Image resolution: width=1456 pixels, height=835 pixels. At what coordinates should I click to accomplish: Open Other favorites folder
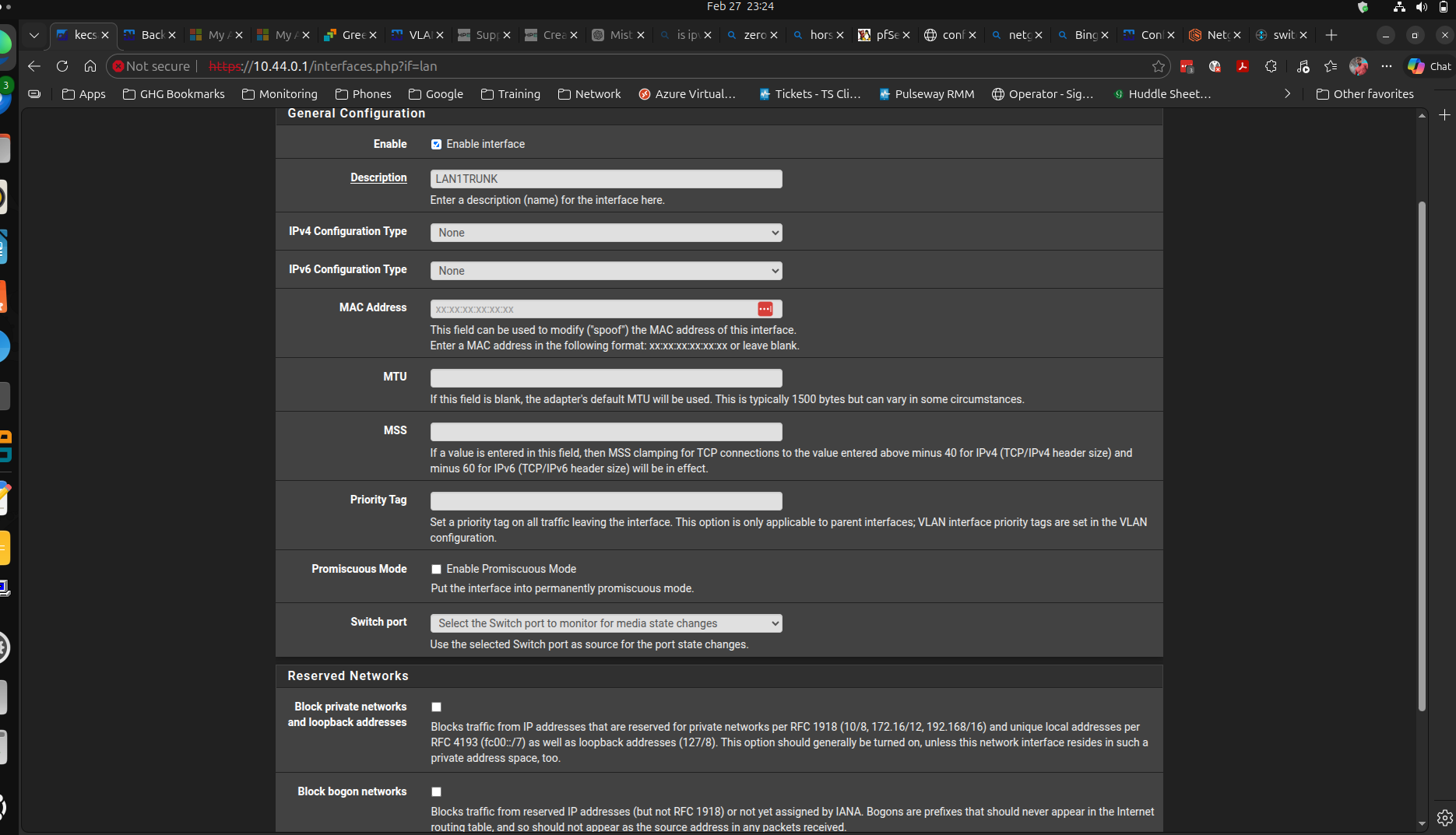(1365, 94)
